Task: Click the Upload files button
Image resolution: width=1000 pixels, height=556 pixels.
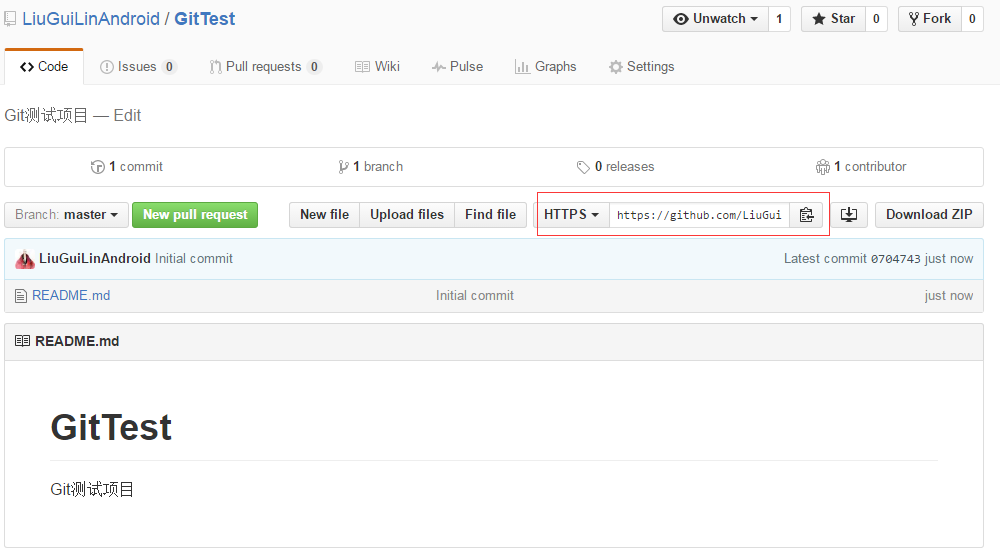Action: pyautogui.click(x=407, y=215)
